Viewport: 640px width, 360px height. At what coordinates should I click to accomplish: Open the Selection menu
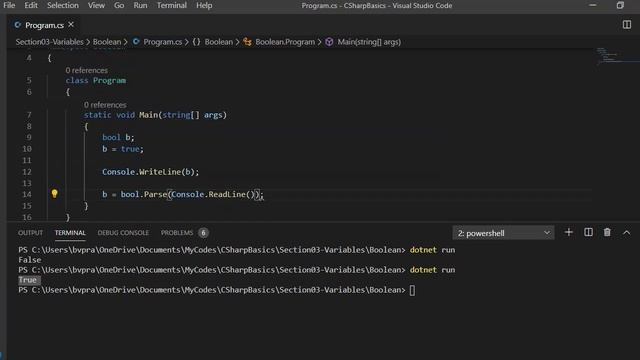point(62,5)
